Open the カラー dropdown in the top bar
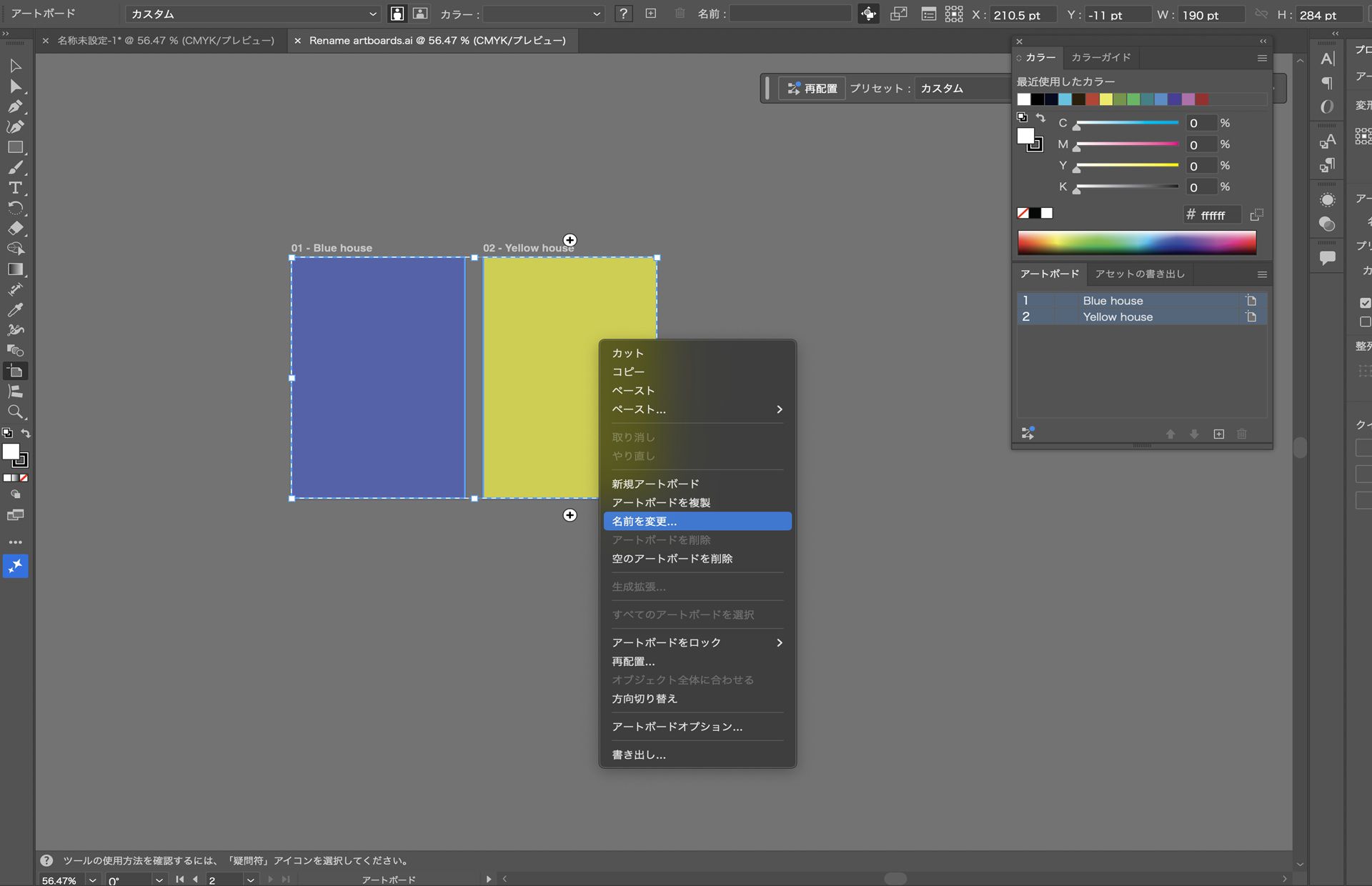The image size is (1372, 886). point(545,14)
